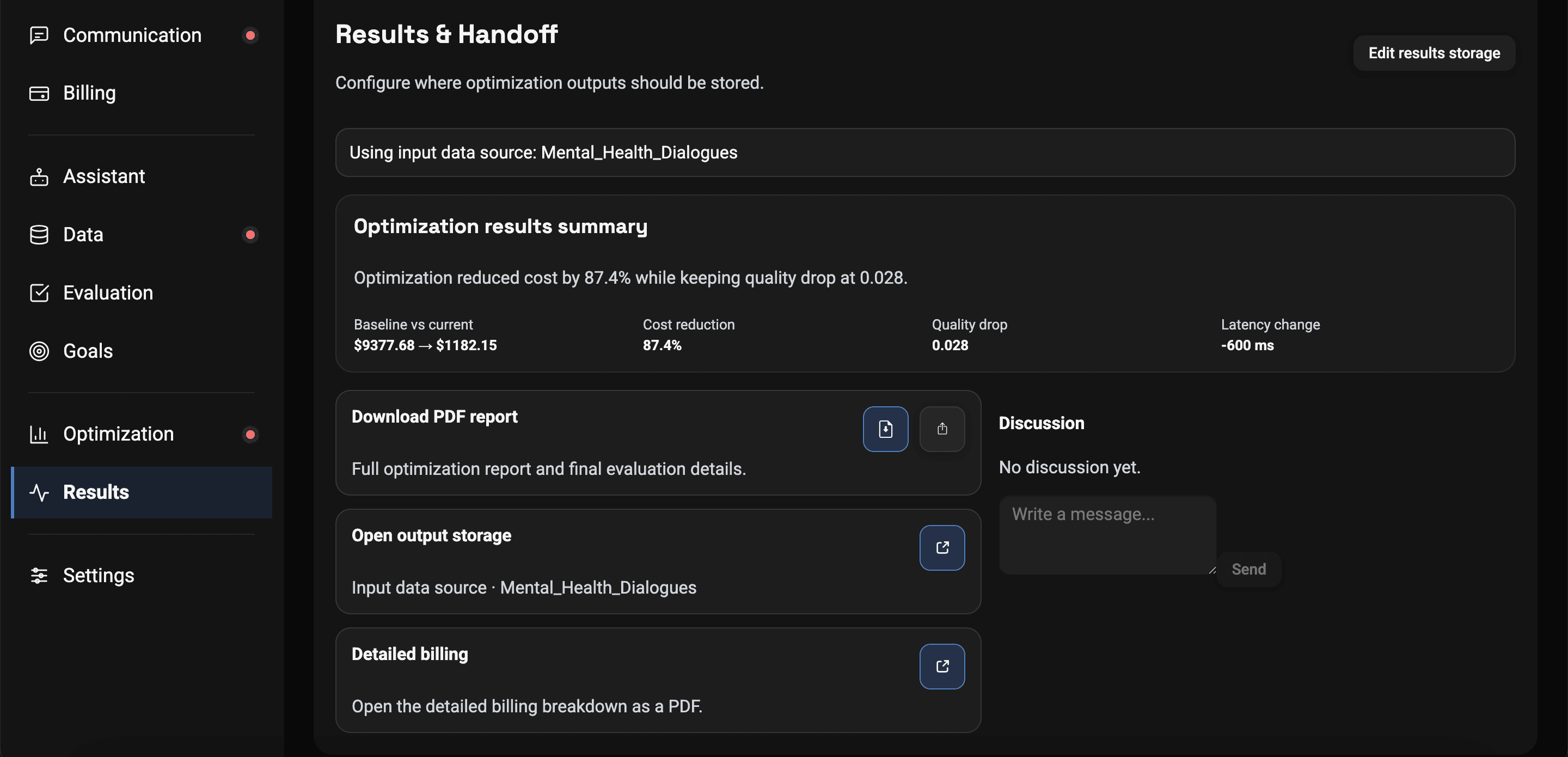1568x757 pixels.
Task: Open the Settings sliders icon
Action: coord(39,575)
